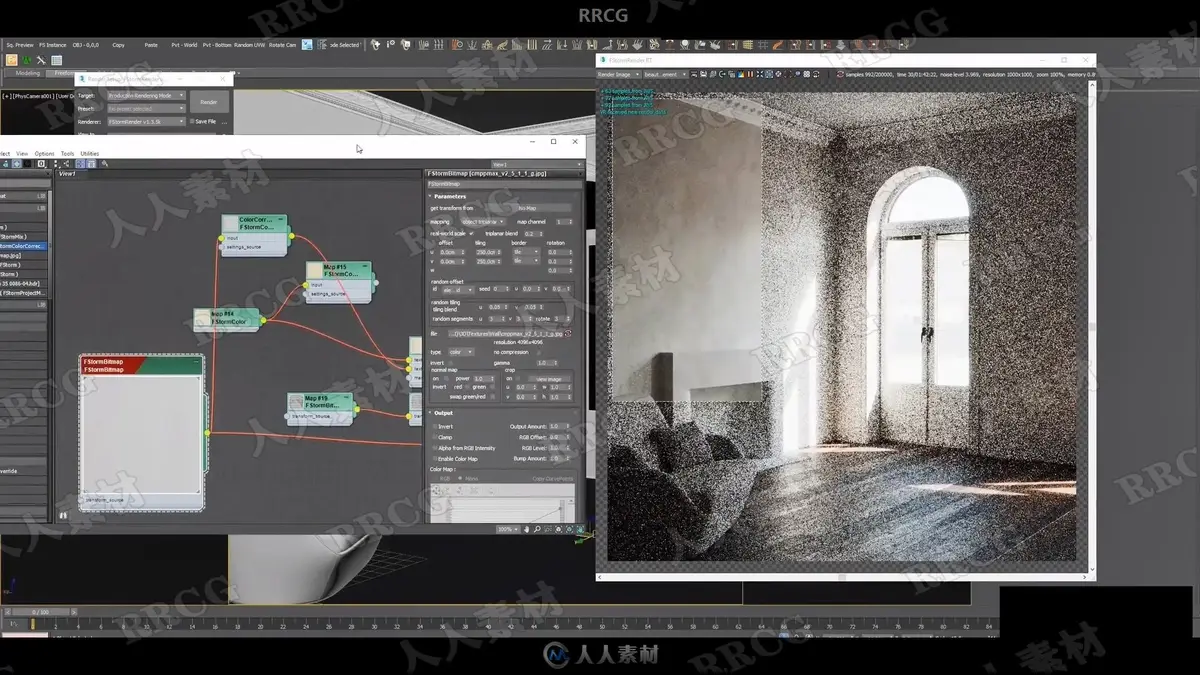1200x675 pixels.
Task: Click the blue checkbox icon beside Rotate Cam
Action: pyautogui.click(x=307, y=45)
